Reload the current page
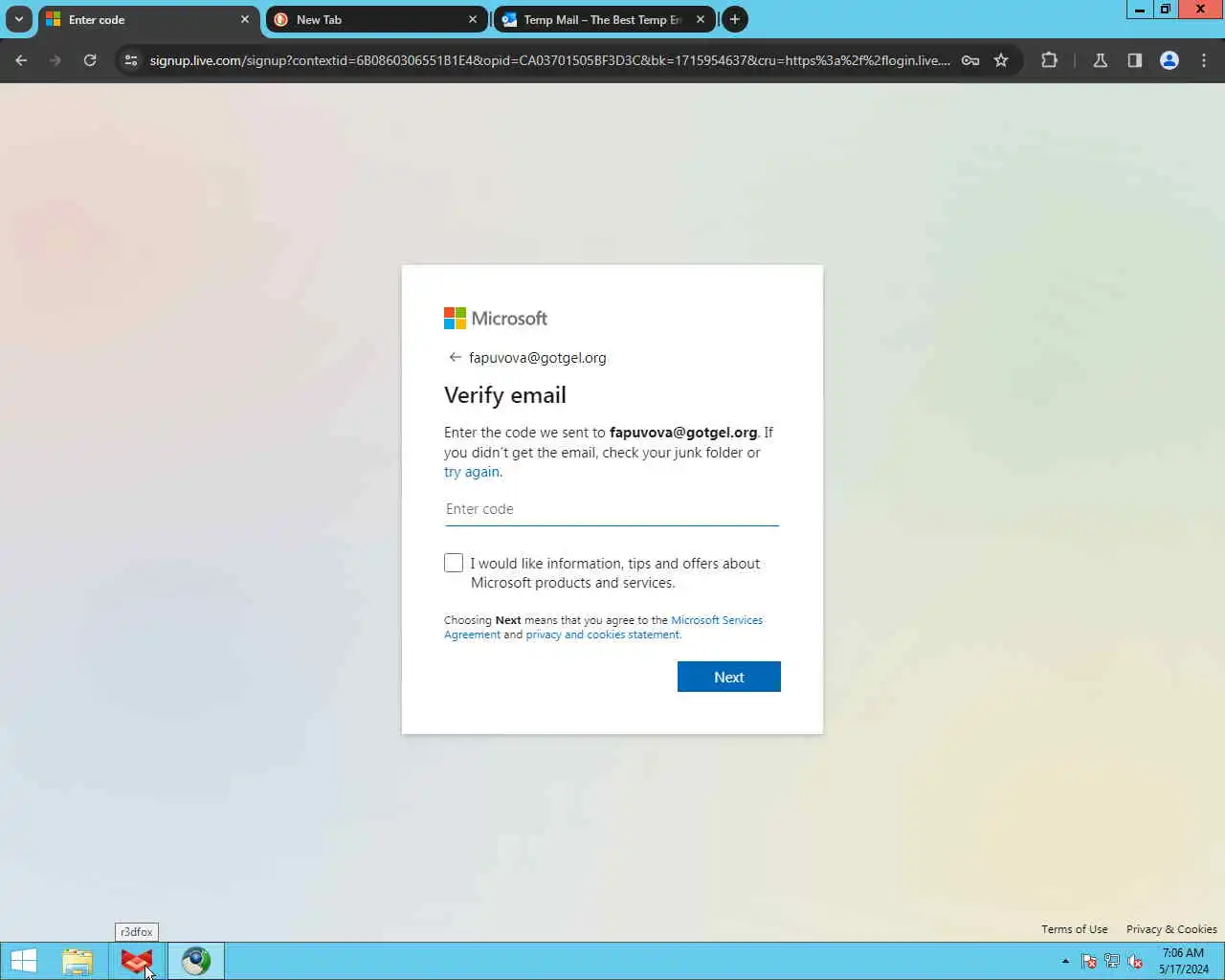1225x980 pixels. pyautogui.click(x=90, y=60)
